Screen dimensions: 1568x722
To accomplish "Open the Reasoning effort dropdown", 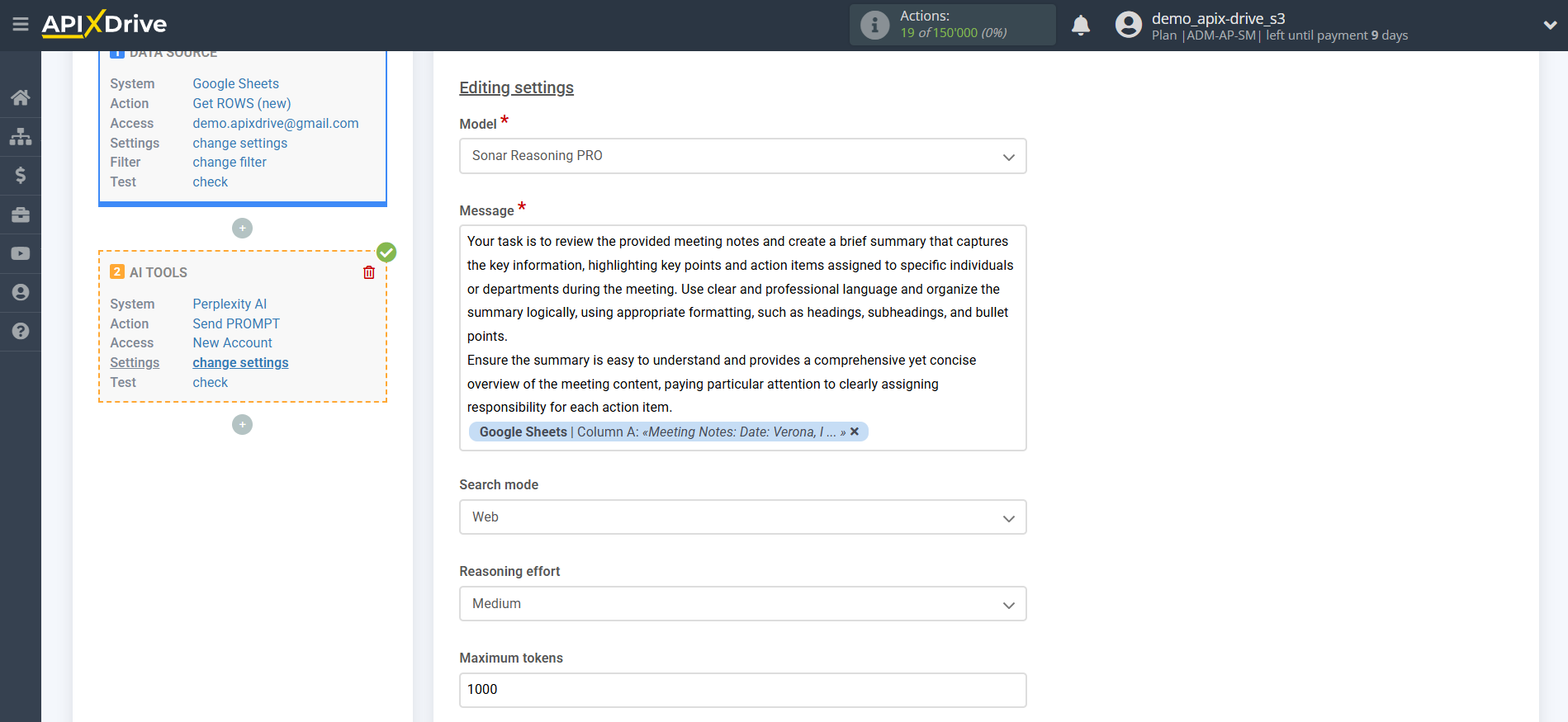I will pos(742,604).
